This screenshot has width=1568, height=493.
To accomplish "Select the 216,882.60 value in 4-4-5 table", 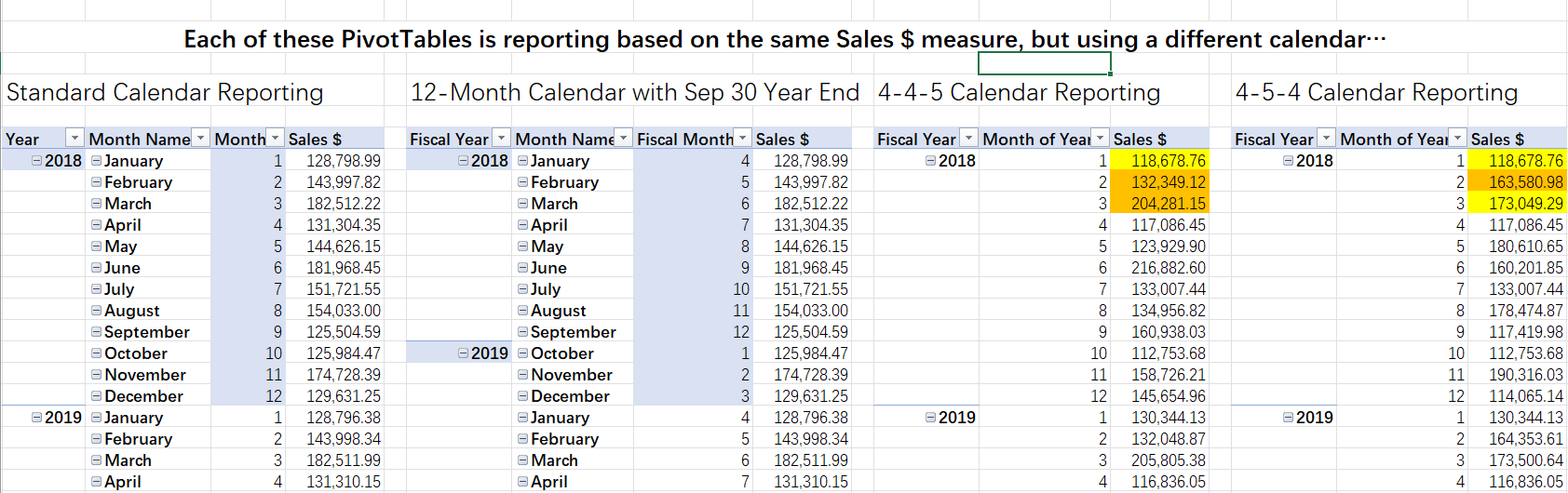I will point(1168,268).
